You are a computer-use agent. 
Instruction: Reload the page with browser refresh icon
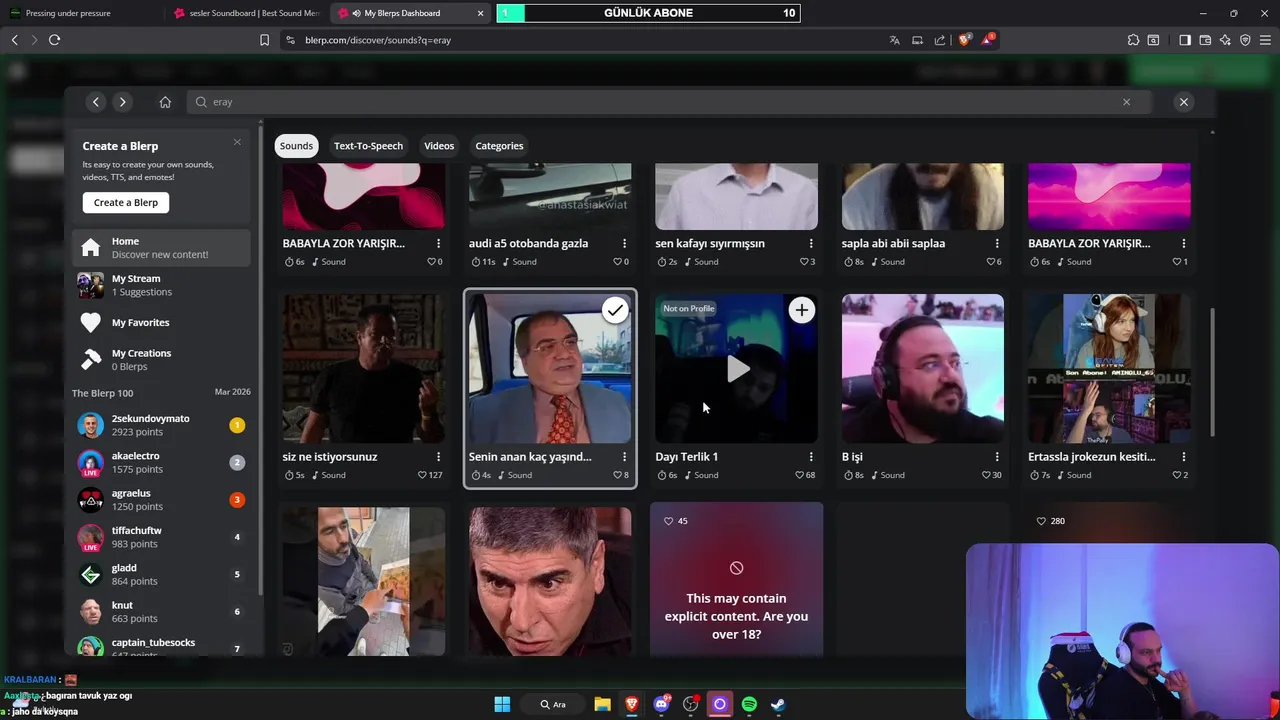54,40
